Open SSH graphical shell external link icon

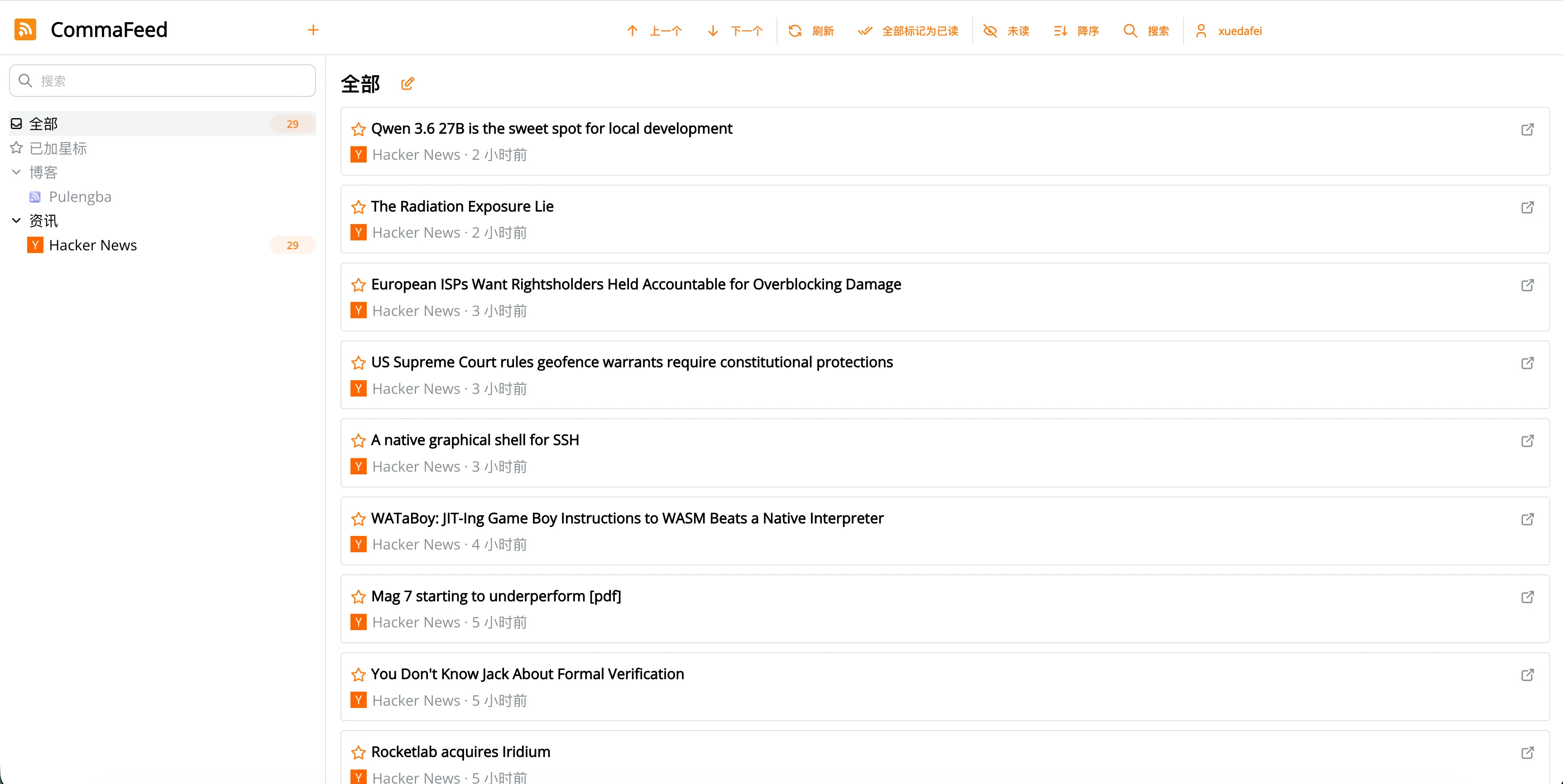1528,440
